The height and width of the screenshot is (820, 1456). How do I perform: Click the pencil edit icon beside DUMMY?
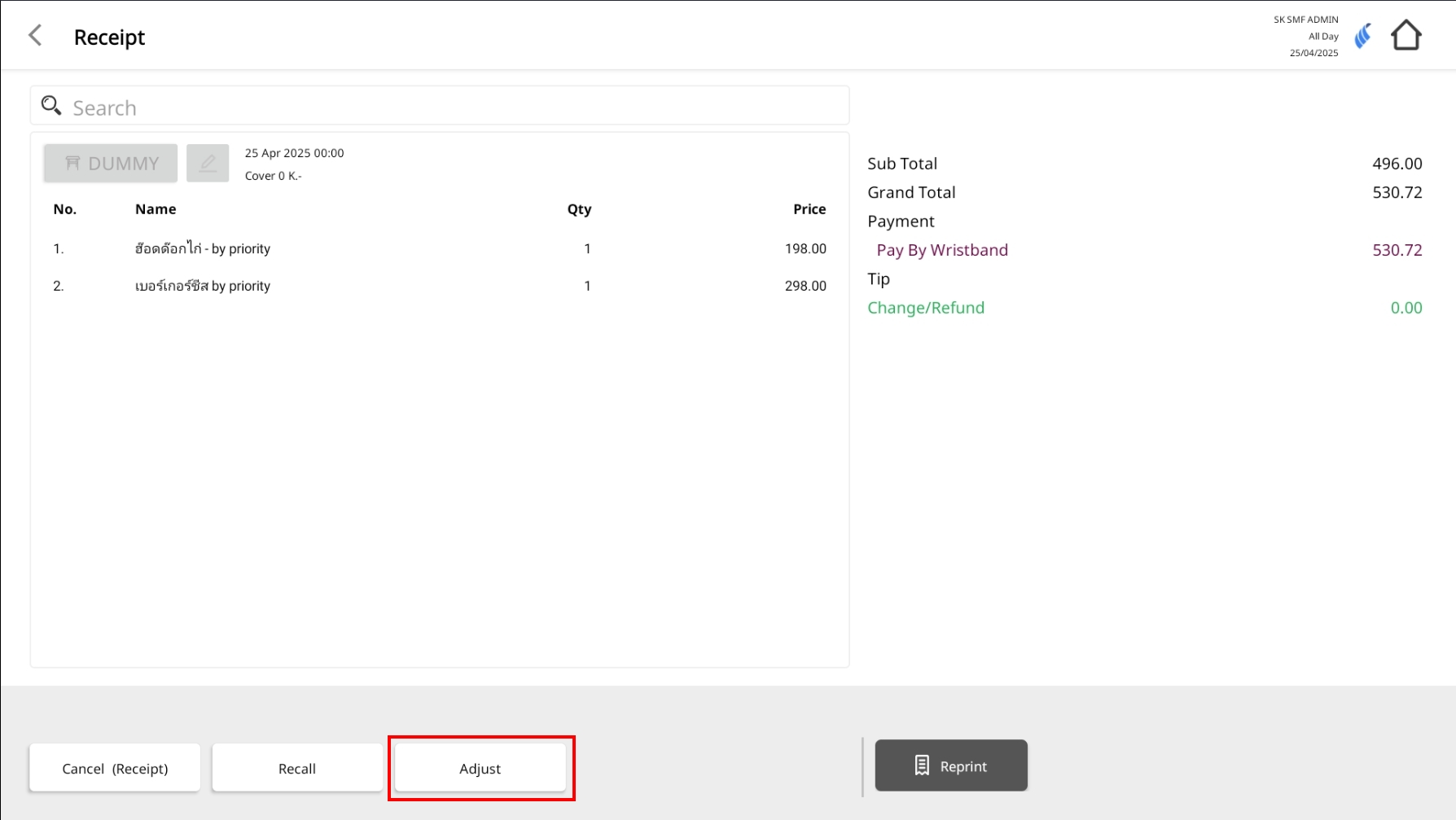click(x=208, y=163)
